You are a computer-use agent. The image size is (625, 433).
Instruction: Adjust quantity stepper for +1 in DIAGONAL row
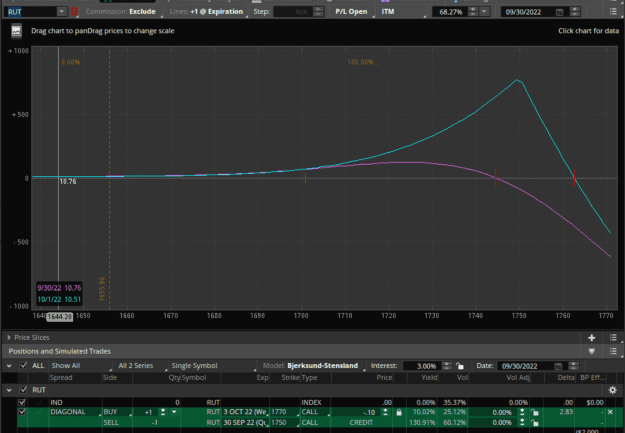tap(163, 412)
